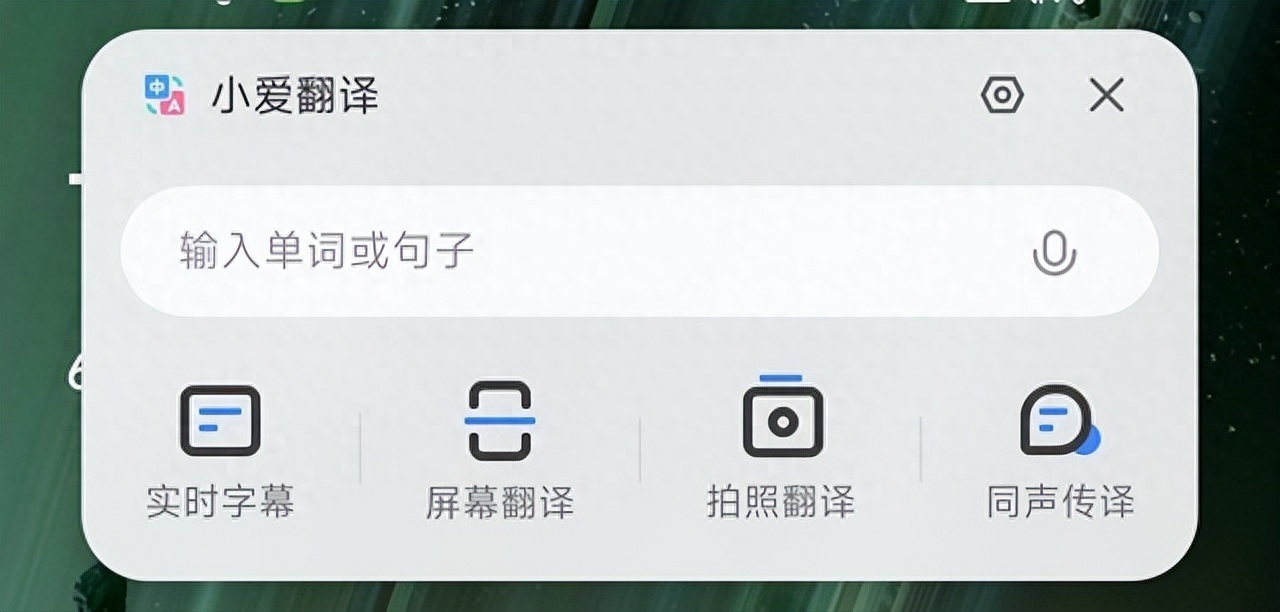
Task: Click the placeholder text 输入单词或句子
Action: [327, 251]
